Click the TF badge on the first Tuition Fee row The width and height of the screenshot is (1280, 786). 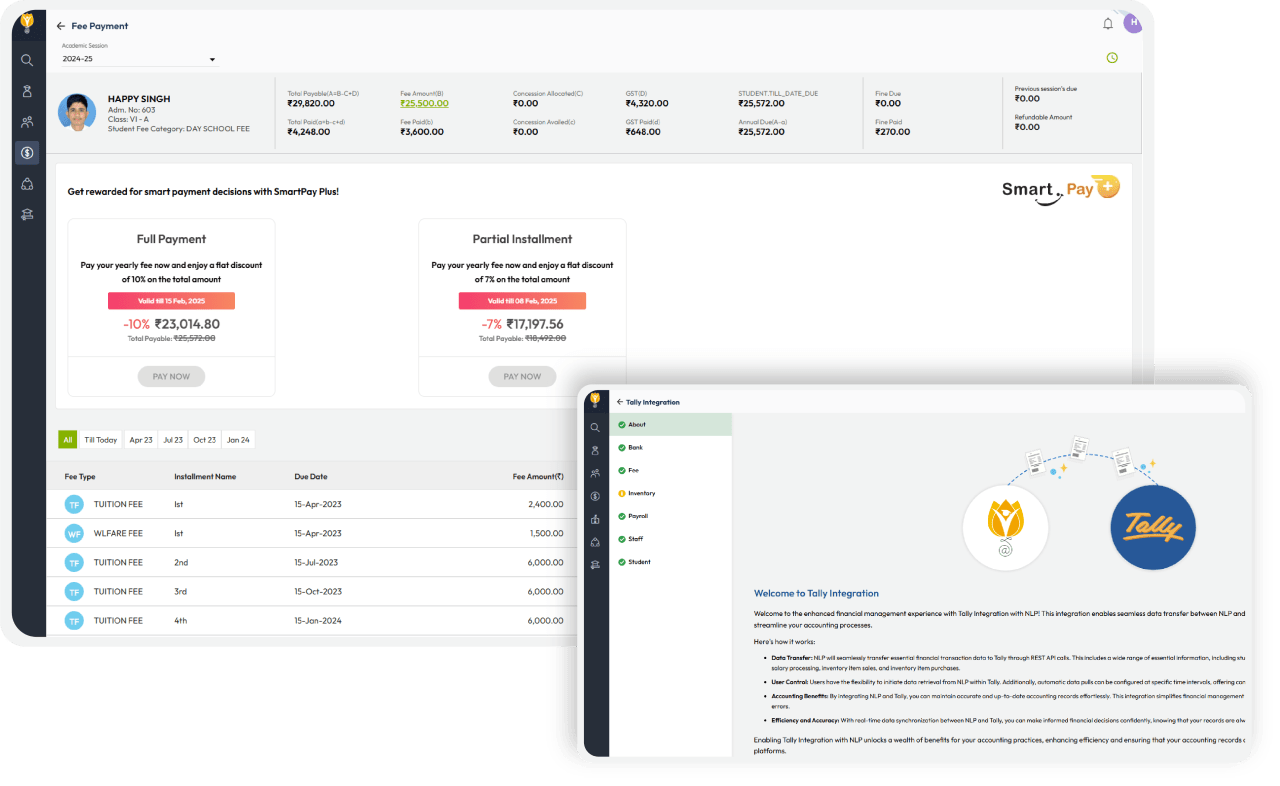click(75, 504)
